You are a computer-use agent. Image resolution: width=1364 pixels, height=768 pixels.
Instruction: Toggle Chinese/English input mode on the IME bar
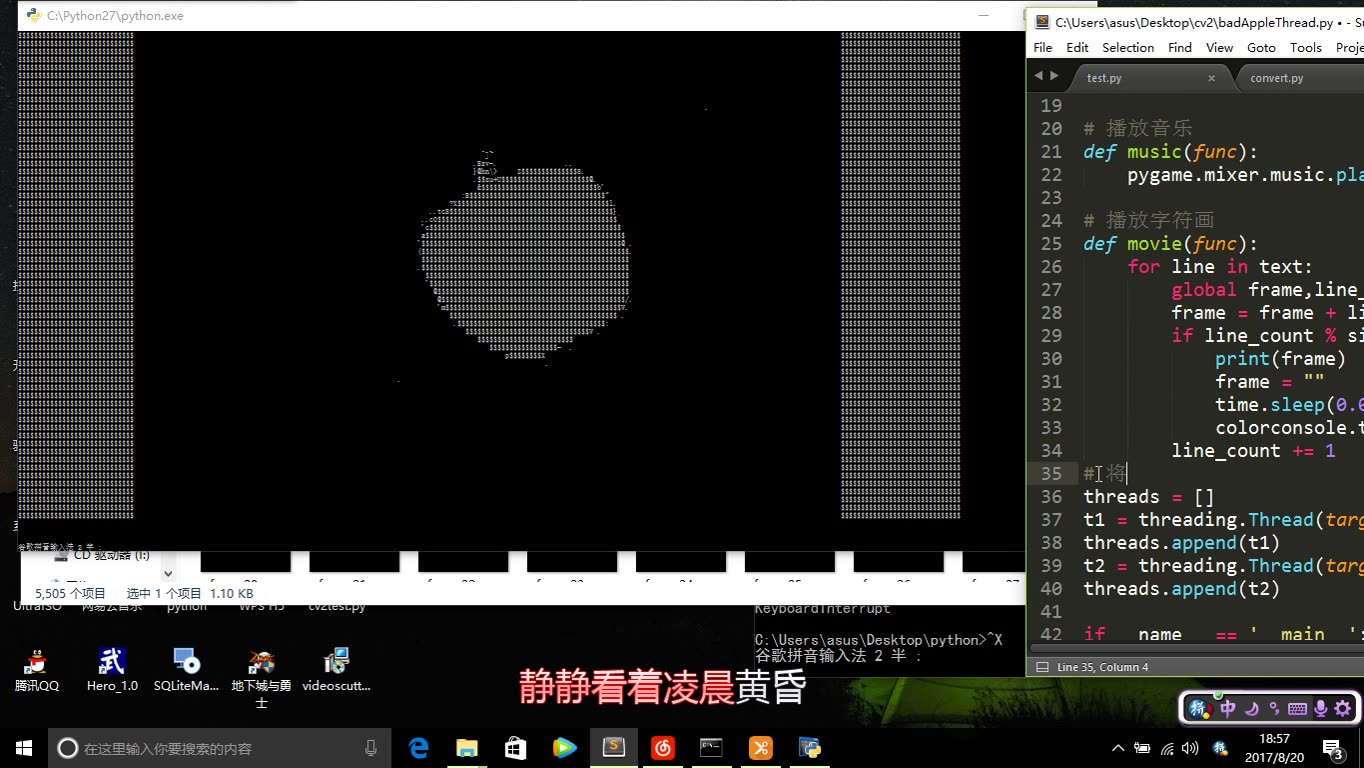pos(1228,709)
